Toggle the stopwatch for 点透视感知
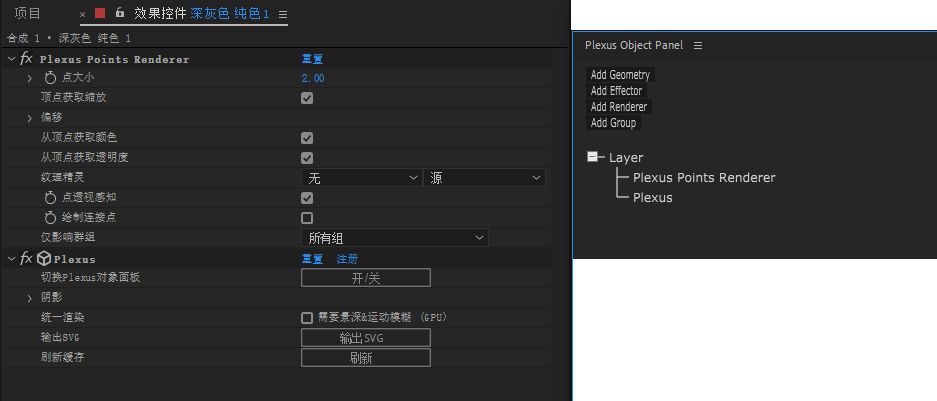 [x=50, y=197]
